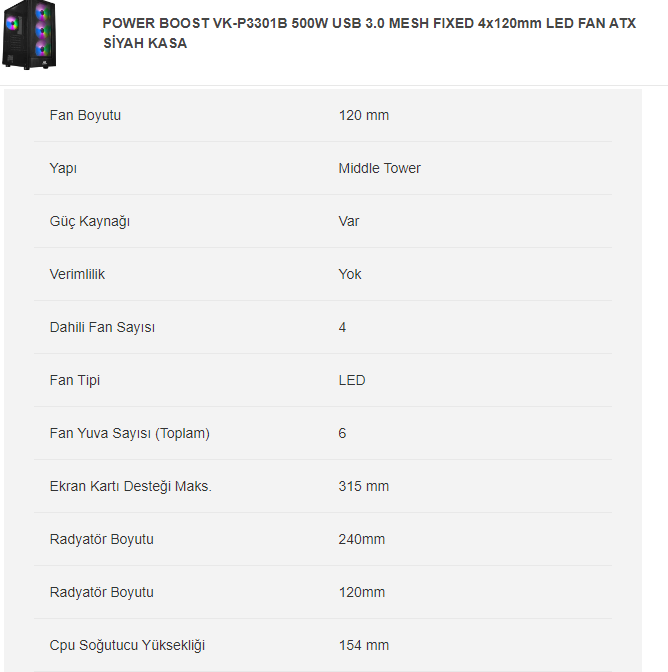Screen dimensions: 668x672
Task: Select the Güç Kaynağı label
Action: [x=90, y=221]
